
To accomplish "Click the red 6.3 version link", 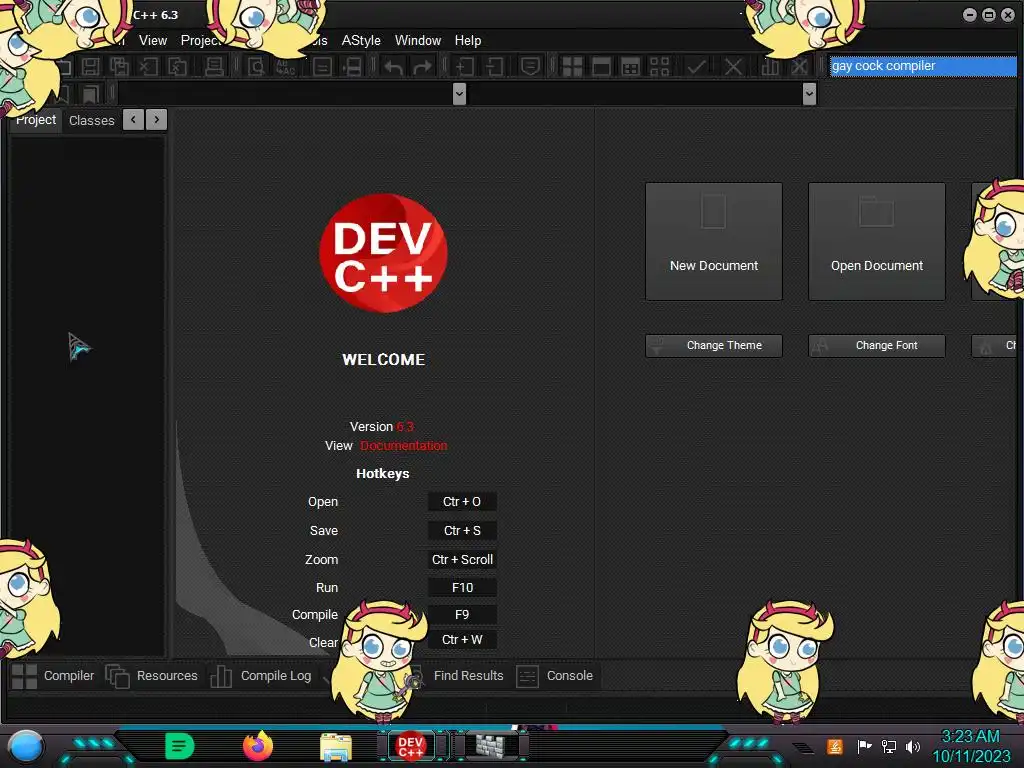I will tap(405, 426).
